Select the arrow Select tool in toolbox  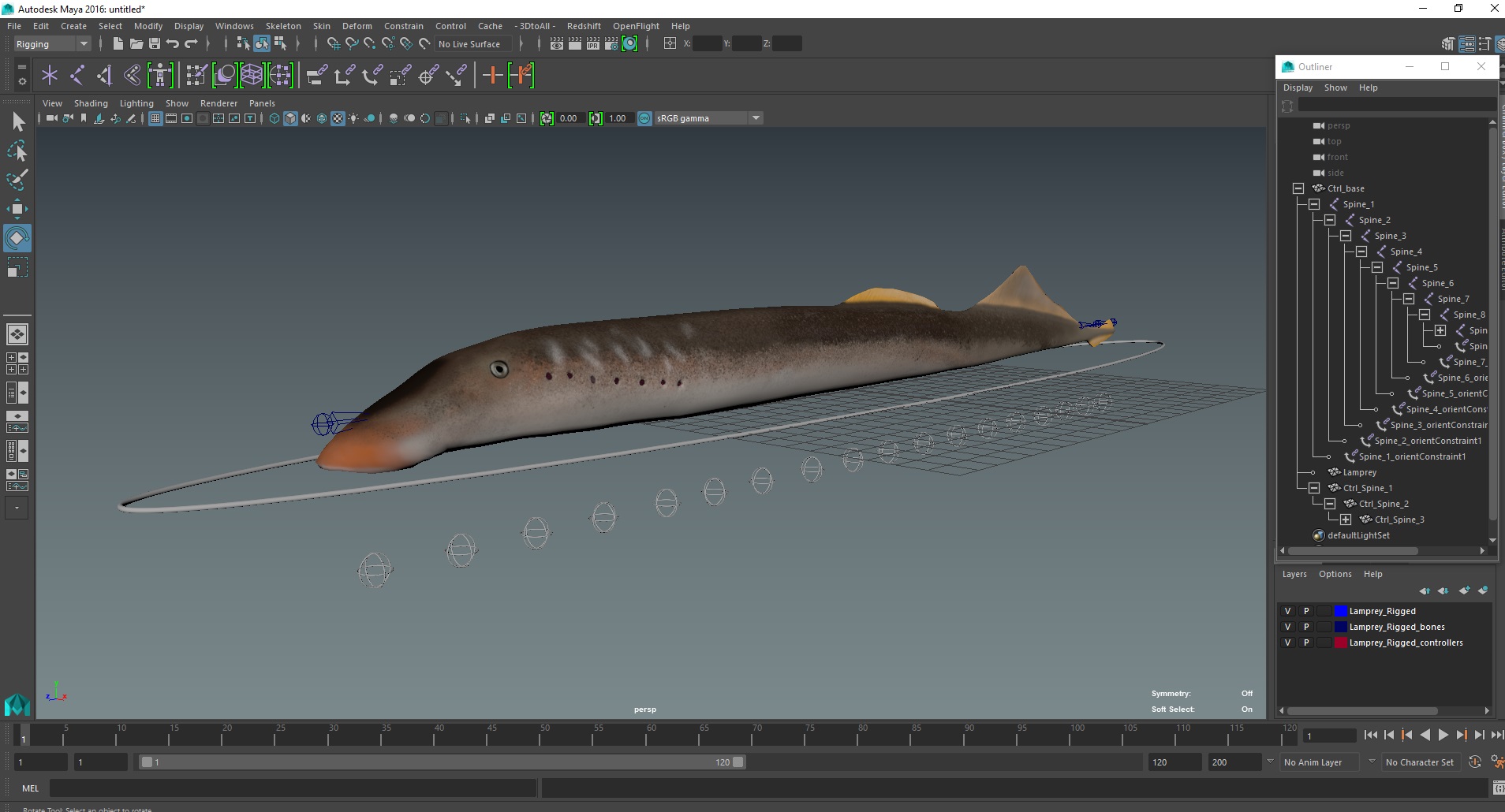click(17, 121)
